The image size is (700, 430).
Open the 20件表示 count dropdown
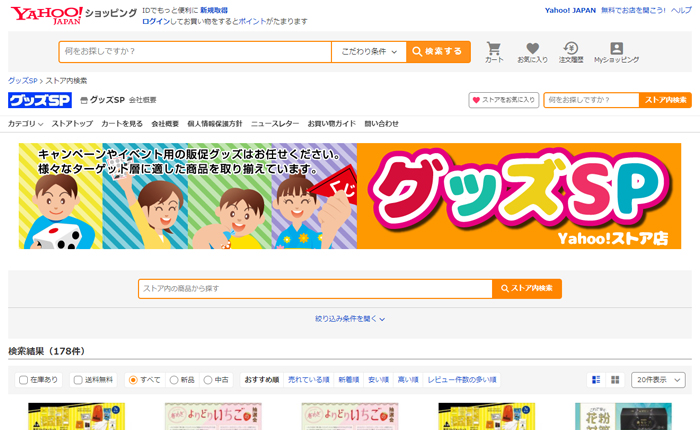[x=658, y=380]
